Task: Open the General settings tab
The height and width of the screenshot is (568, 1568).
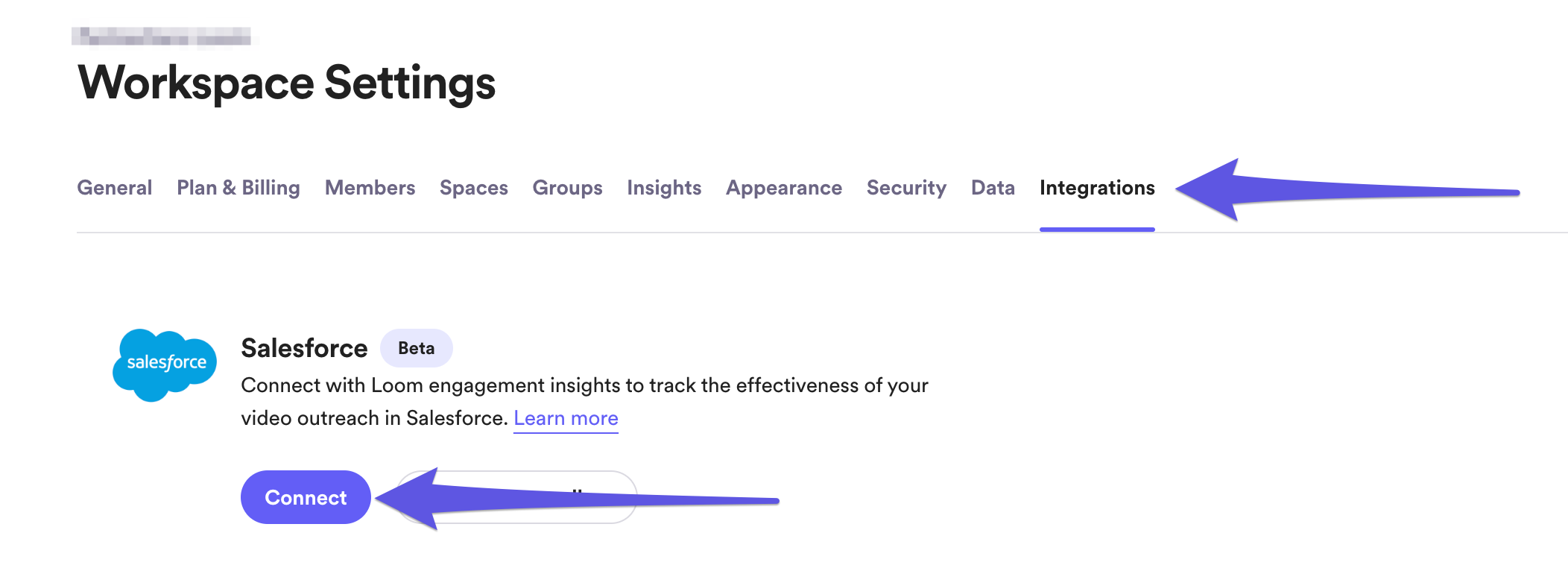Action: point(114,188)
